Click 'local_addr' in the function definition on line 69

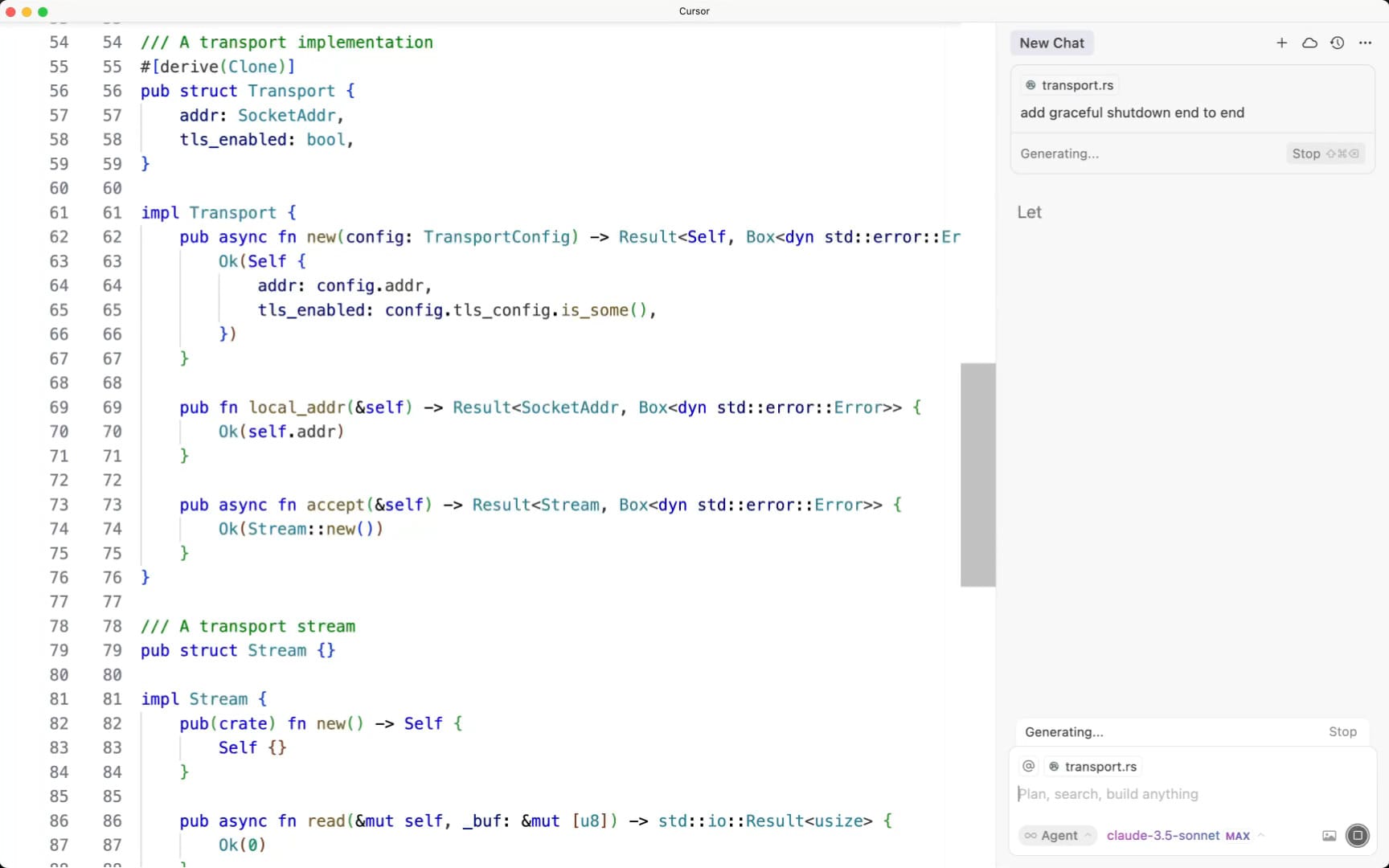pyautogui.click(x=297, y=407)
